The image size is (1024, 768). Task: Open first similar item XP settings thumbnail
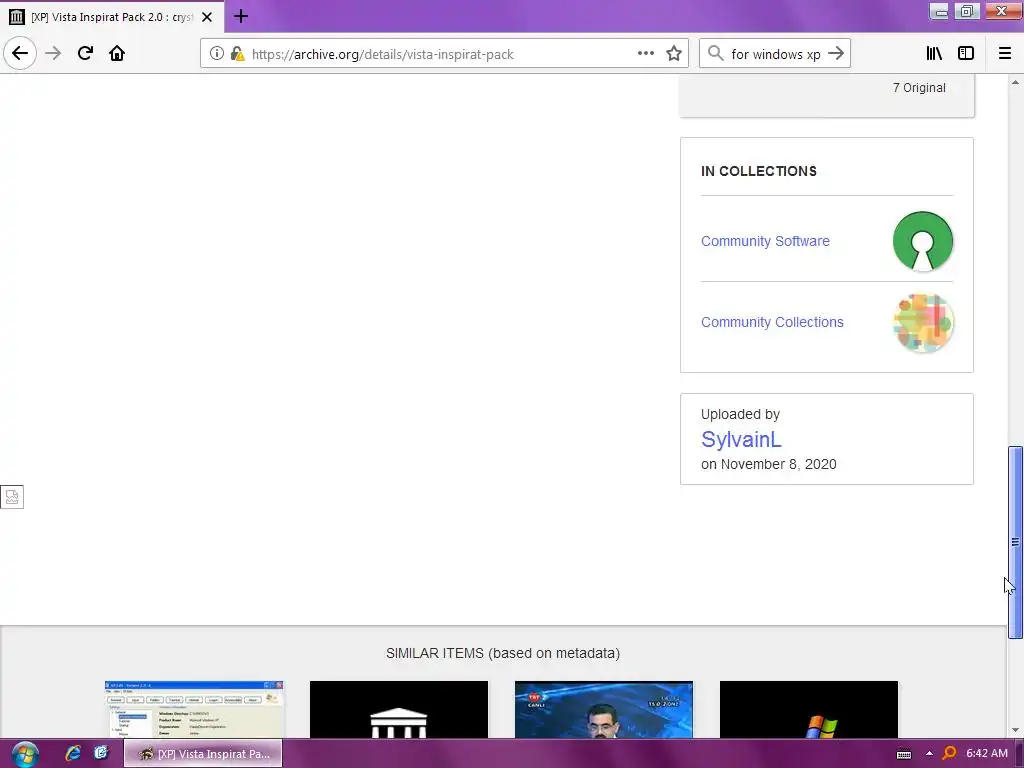click(194, 709)
